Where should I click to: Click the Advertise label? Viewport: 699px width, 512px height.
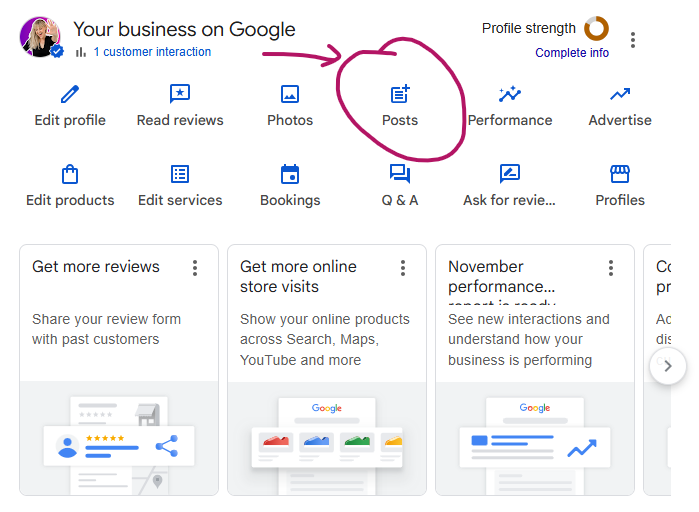click(620, 120)
